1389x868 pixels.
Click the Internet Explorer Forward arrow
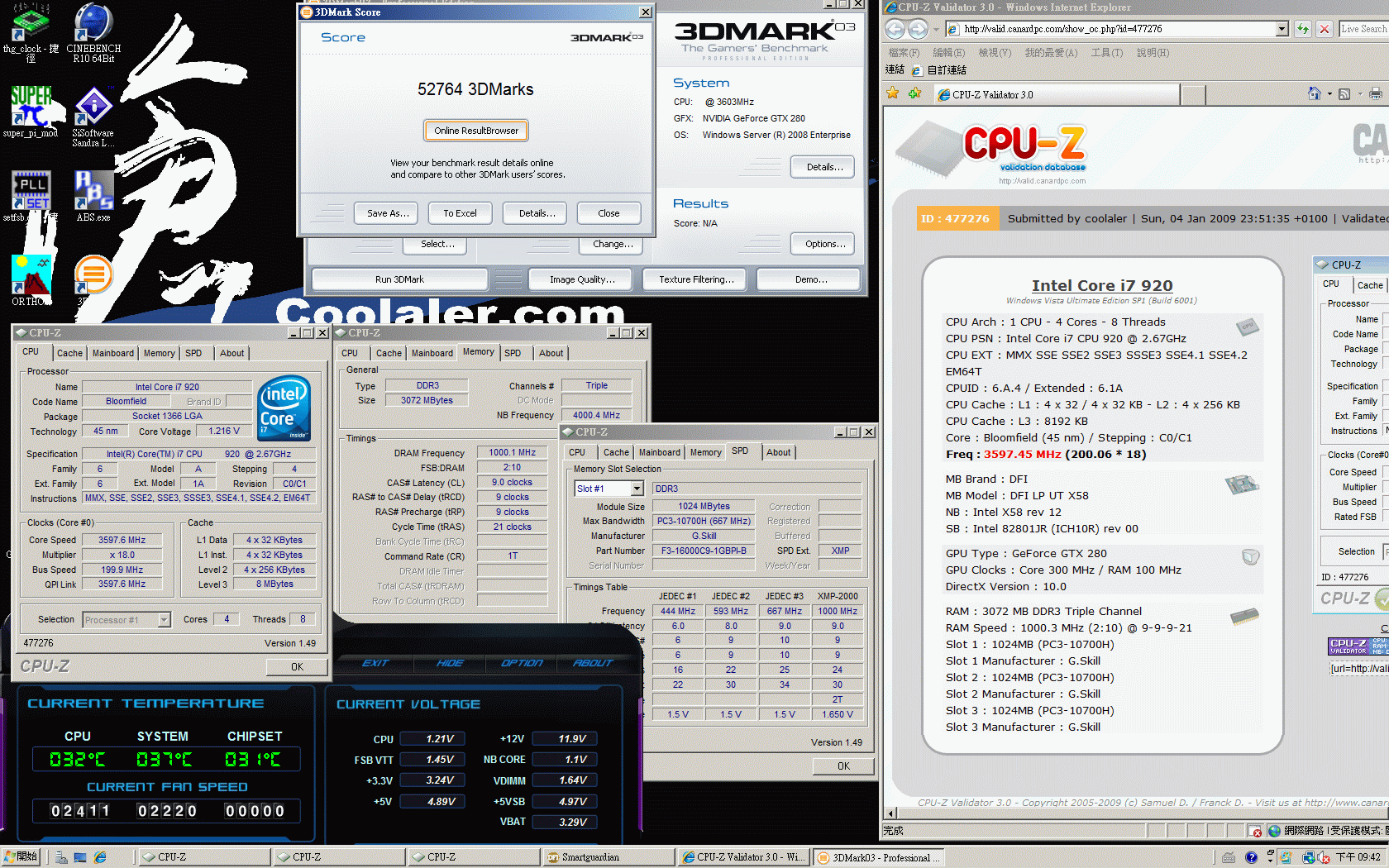[x=918, y=29]
